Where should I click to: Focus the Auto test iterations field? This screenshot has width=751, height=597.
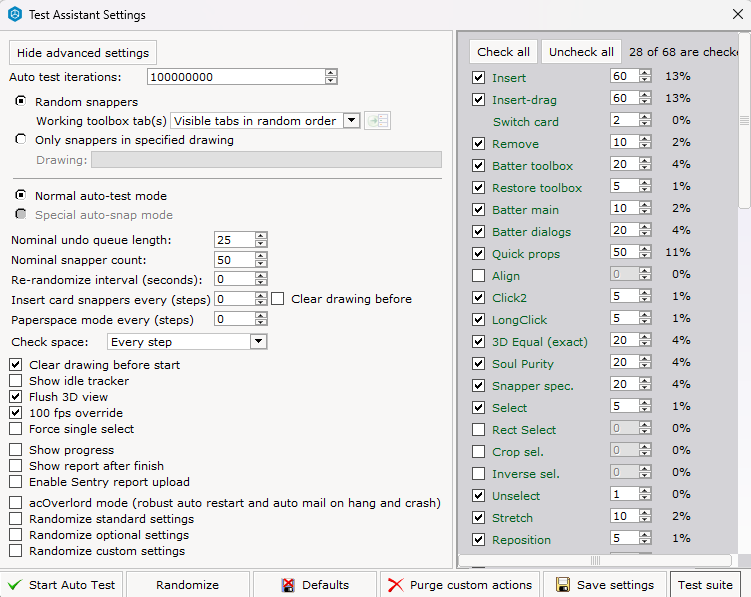click(x=236, y=77)
